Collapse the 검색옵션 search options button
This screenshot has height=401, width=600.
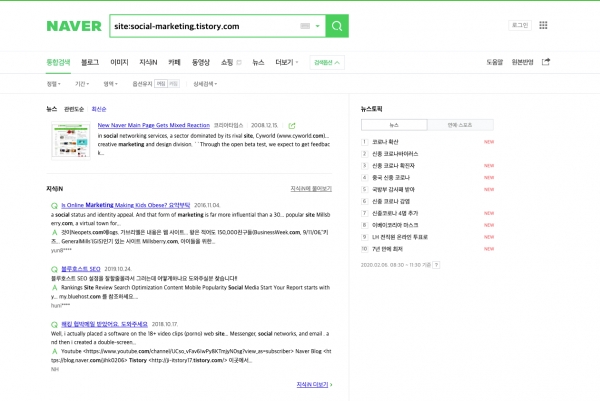327,62
